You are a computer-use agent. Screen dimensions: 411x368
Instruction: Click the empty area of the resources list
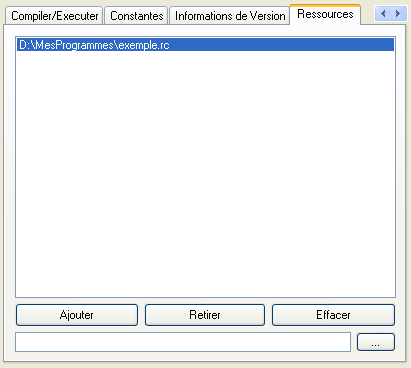pyautogui.click(x=205, y=173)
